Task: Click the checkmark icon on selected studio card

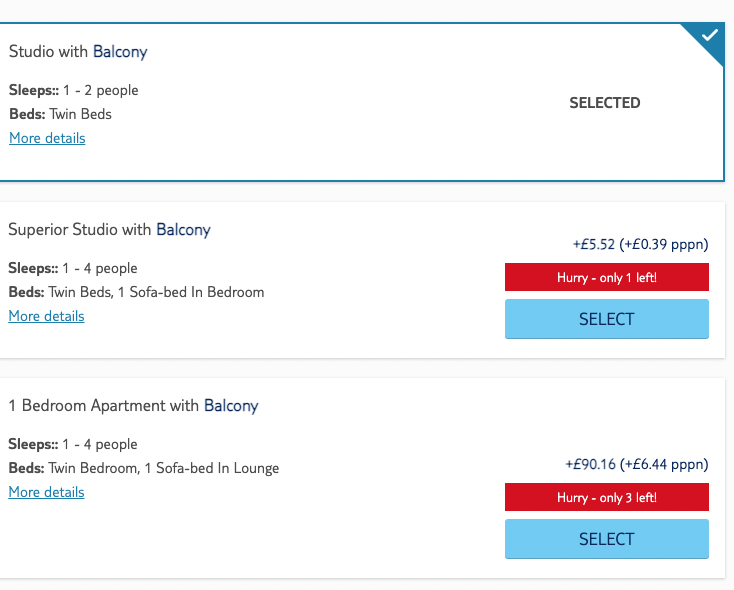Action: (x=710, y=35)
